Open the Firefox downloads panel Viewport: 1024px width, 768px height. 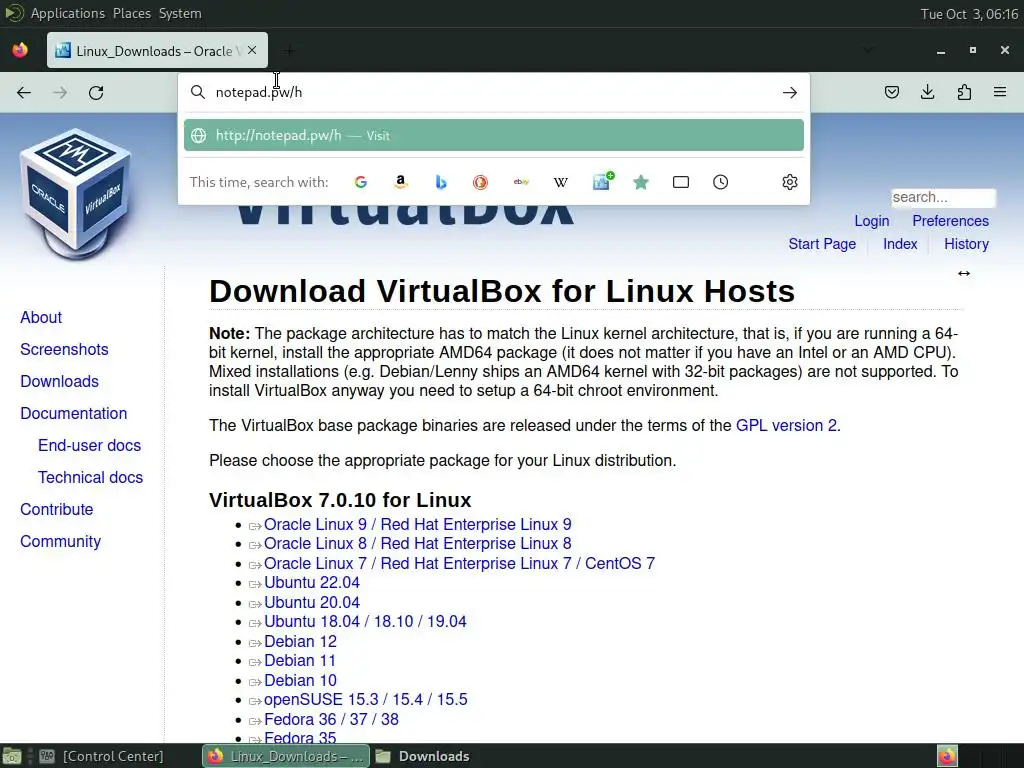point(927,92)
